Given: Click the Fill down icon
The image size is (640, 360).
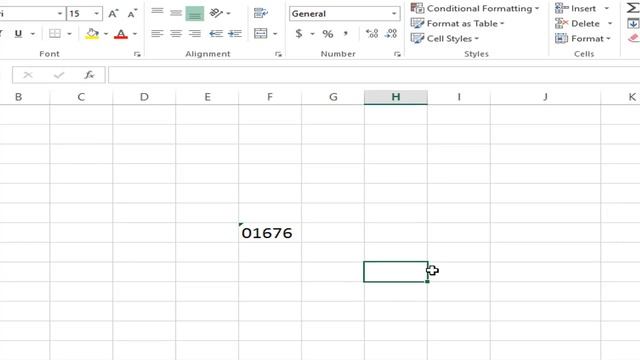Looking at the screenshot, I should pos(633,24).
